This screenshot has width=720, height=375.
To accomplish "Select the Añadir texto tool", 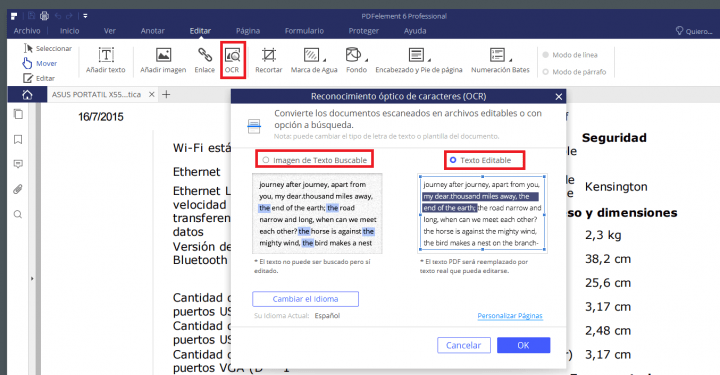I will pos(106,60).
